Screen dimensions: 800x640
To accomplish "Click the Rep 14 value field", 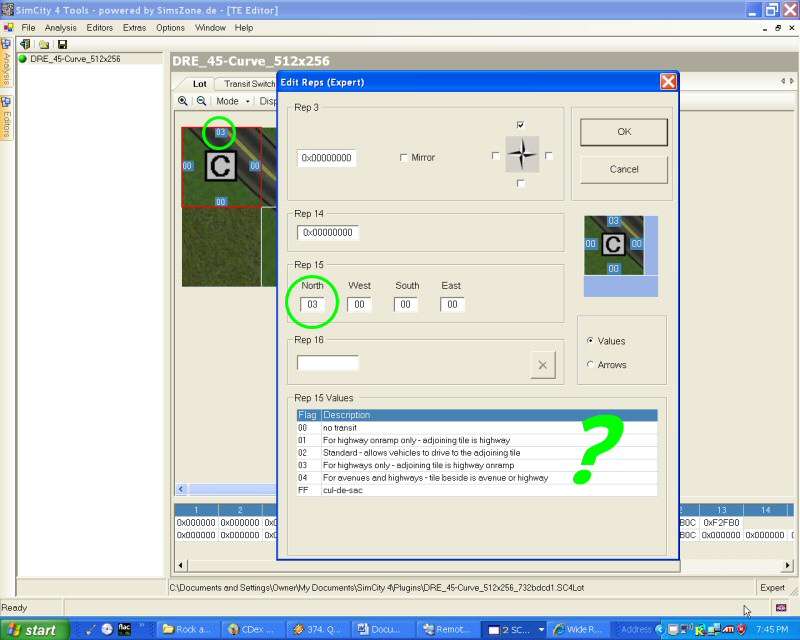I will click(328, 233).
